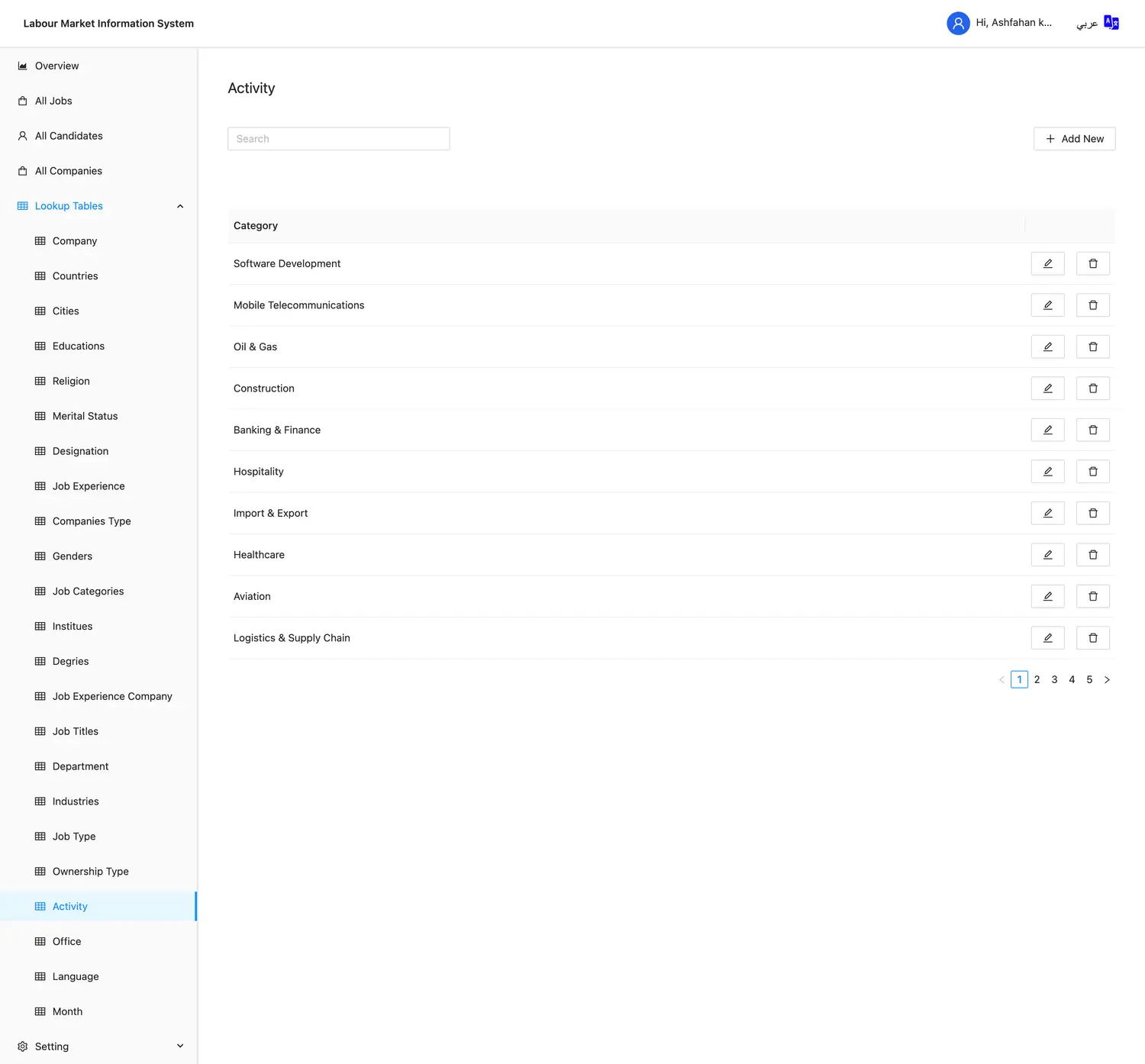
Task: Go to next page of results
Action: [1107, 679]
